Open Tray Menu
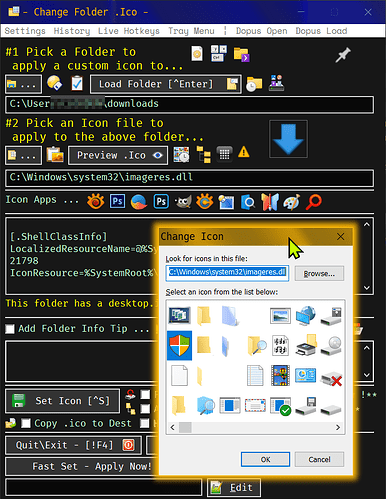The height and width of the screenshot is (499, 386). pyautogui.click(x=191, y=31)
